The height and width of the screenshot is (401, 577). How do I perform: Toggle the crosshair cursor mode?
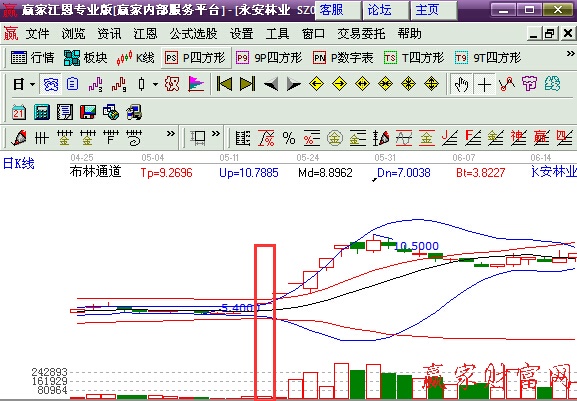tap(484, 84)
